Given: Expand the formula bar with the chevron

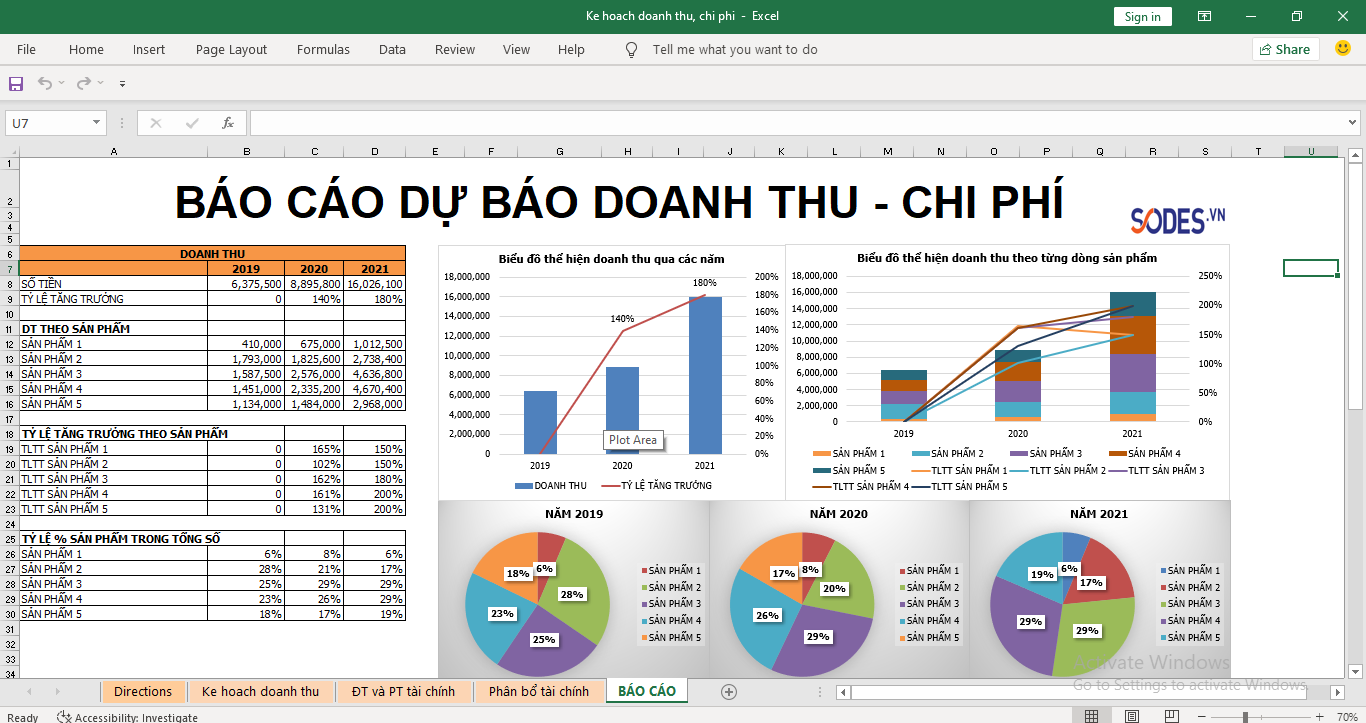Looking at the screenshot, I should coord(1353,123).
